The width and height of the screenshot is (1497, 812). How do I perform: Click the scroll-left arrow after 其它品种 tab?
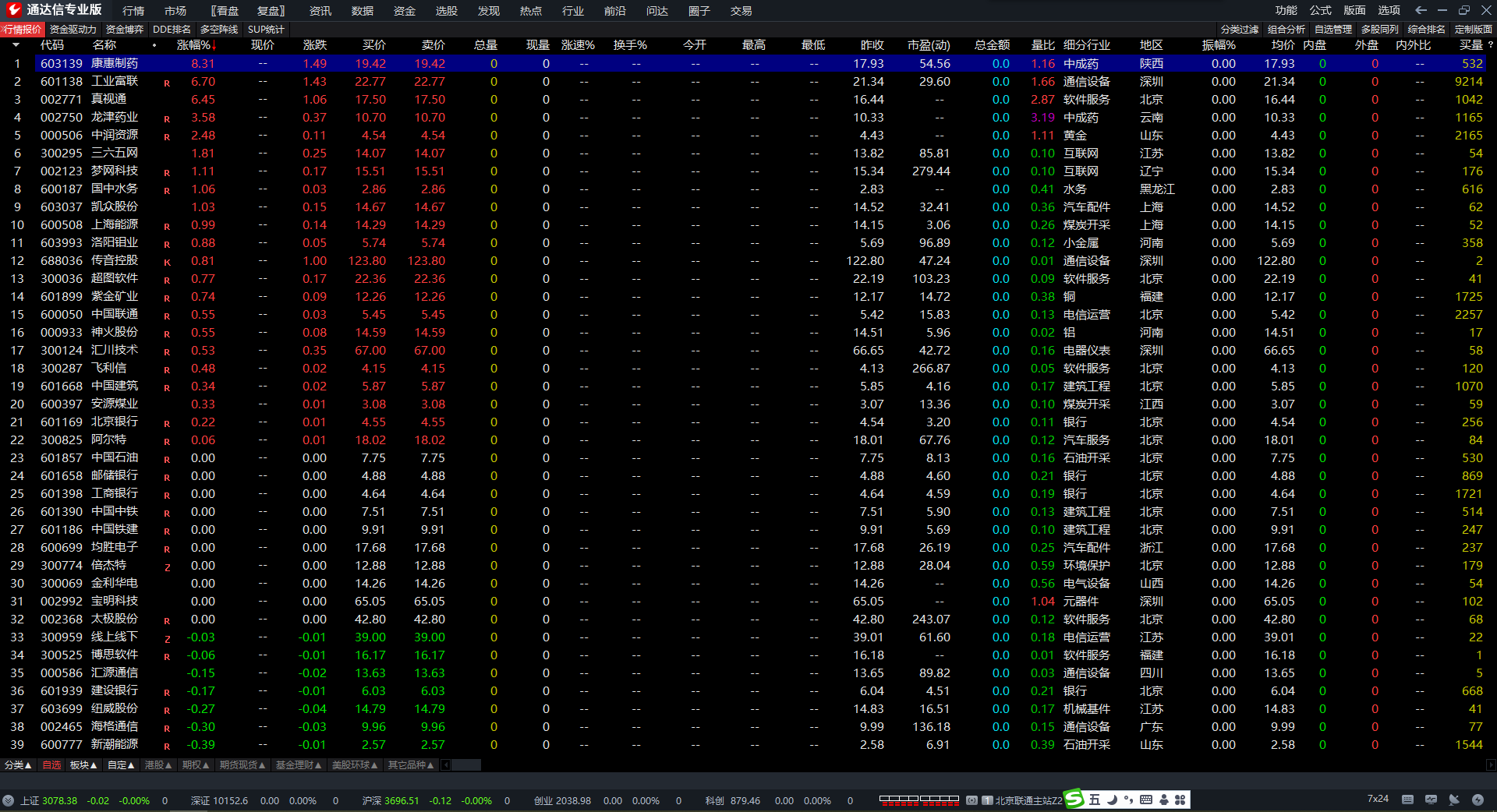(x=446, y=765)
